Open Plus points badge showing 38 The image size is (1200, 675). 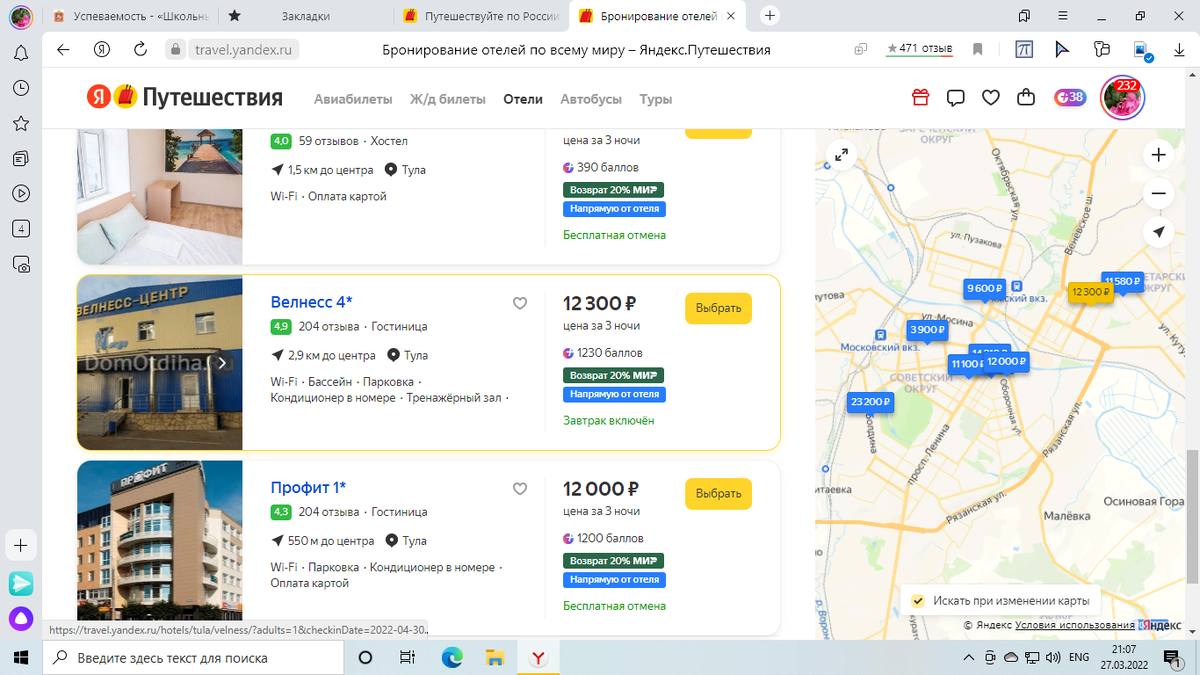pyautogui.click(x=1069, y=98)
